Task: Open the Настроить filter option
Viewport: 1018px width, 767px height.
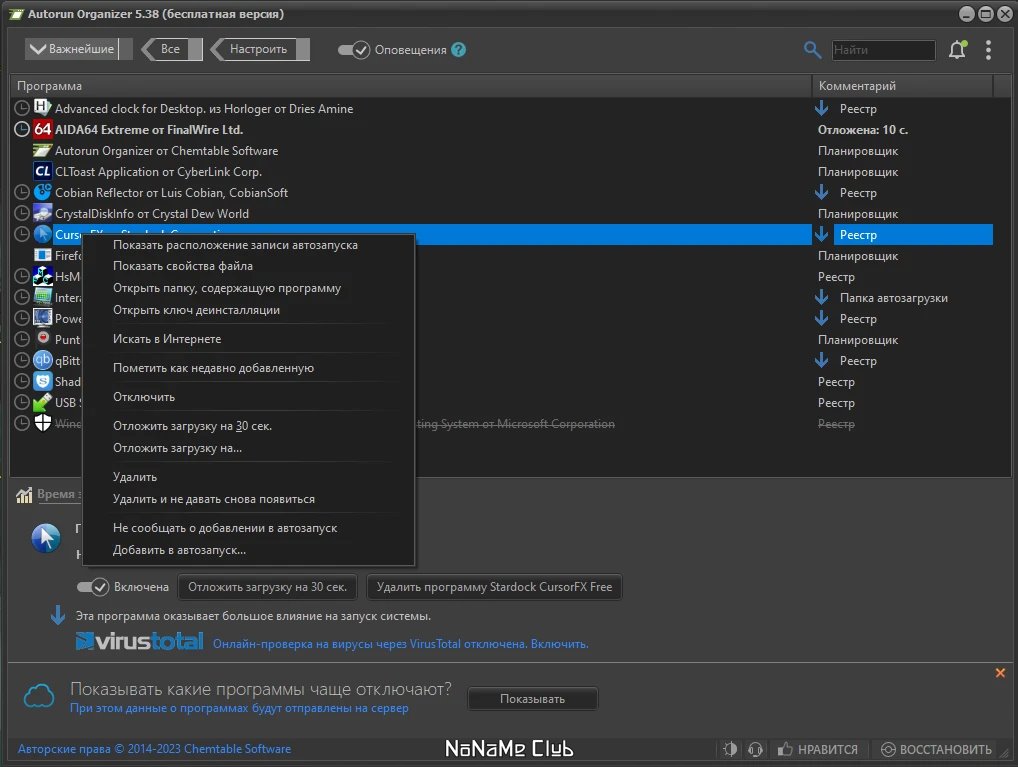Action: 260,49
